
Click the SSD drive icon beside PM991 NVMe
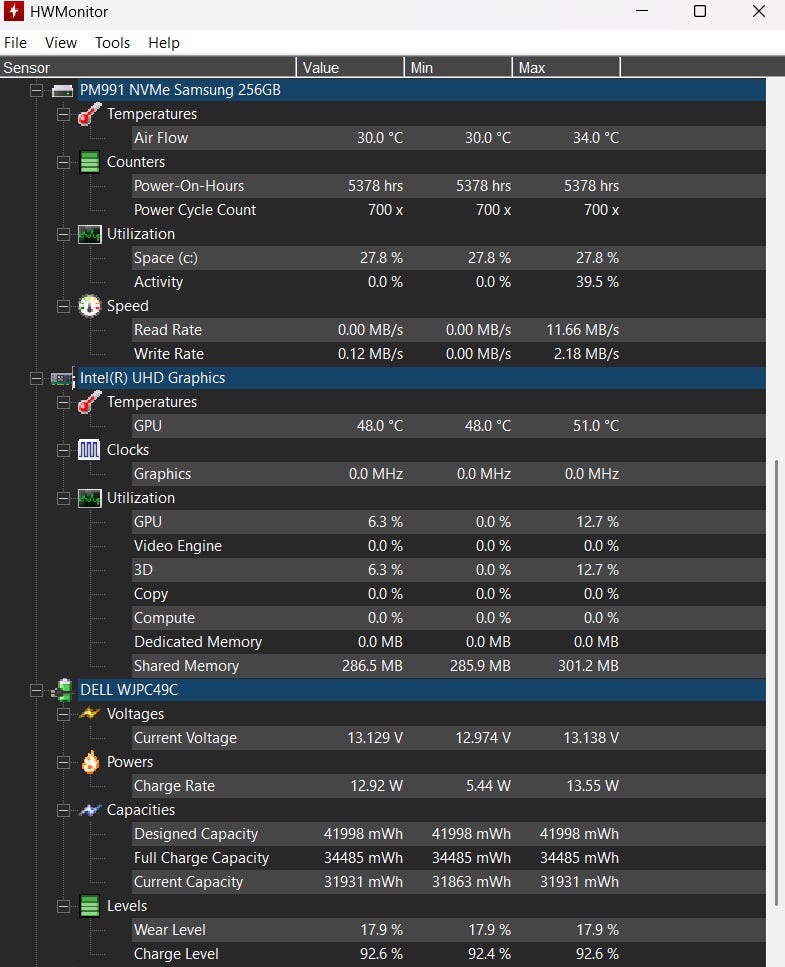tap(63, 90)
